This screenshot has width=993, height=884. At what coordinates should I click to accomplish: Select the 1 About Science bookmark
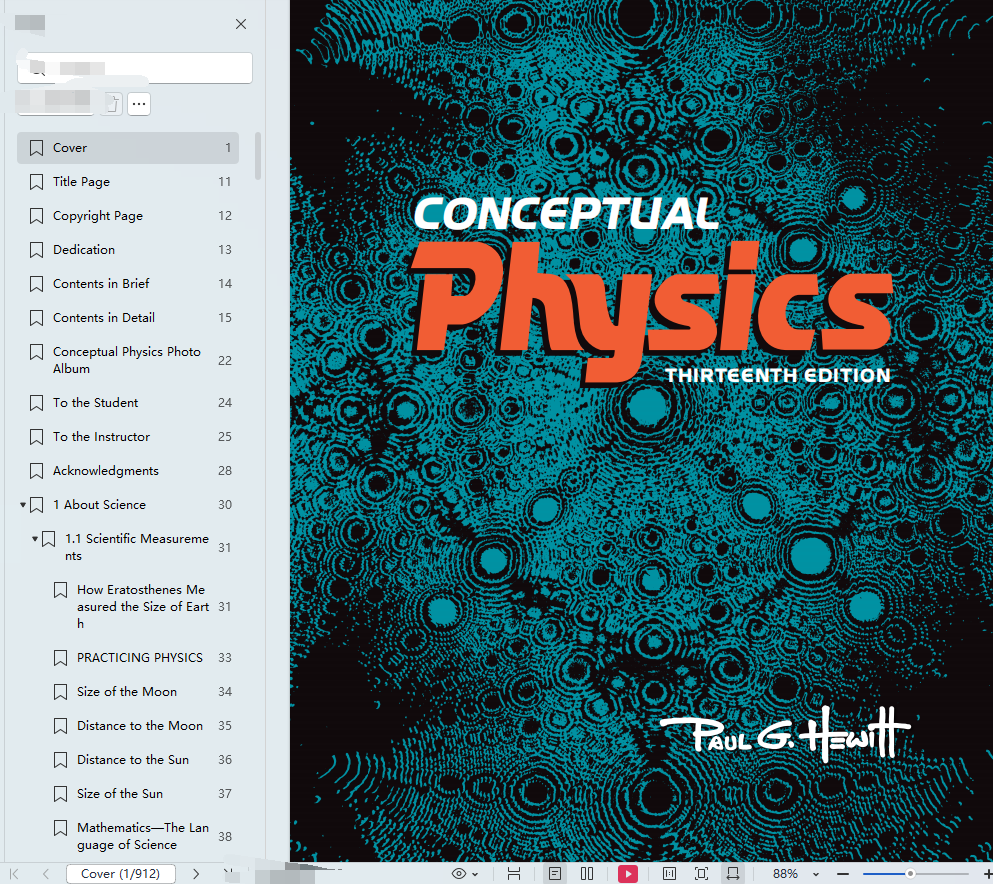[x=128, y=505]
